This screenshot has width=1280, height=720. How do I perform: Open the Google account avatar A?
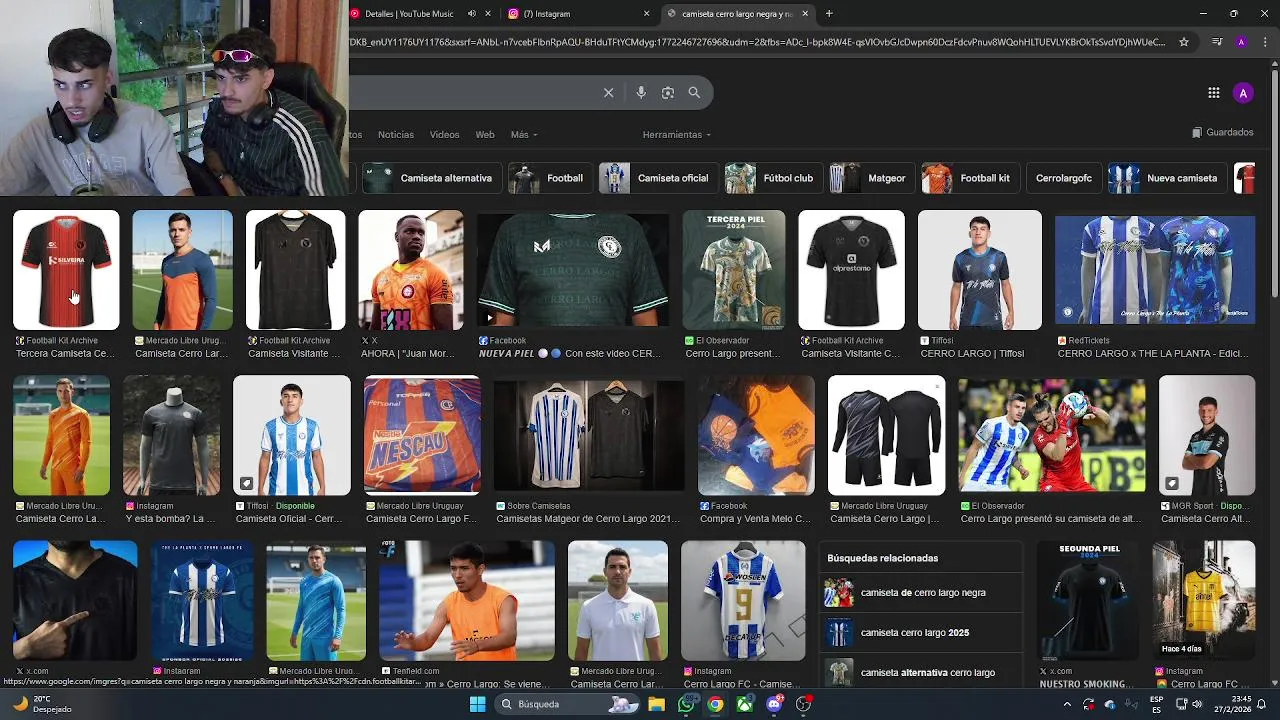[x=1243, y=93]
